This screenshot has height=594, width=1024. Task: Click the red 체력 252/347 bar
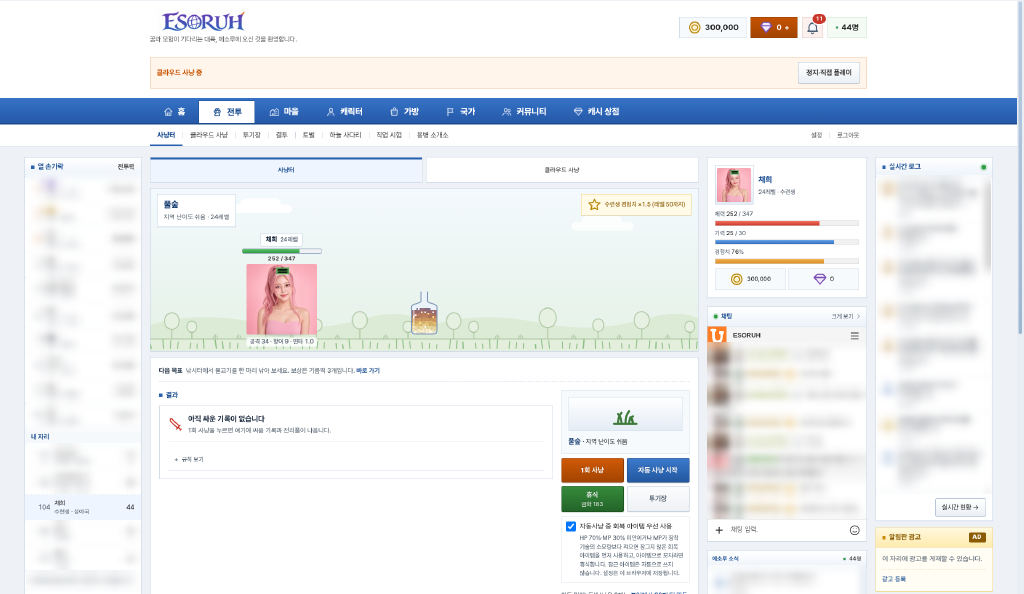point(786,223)
